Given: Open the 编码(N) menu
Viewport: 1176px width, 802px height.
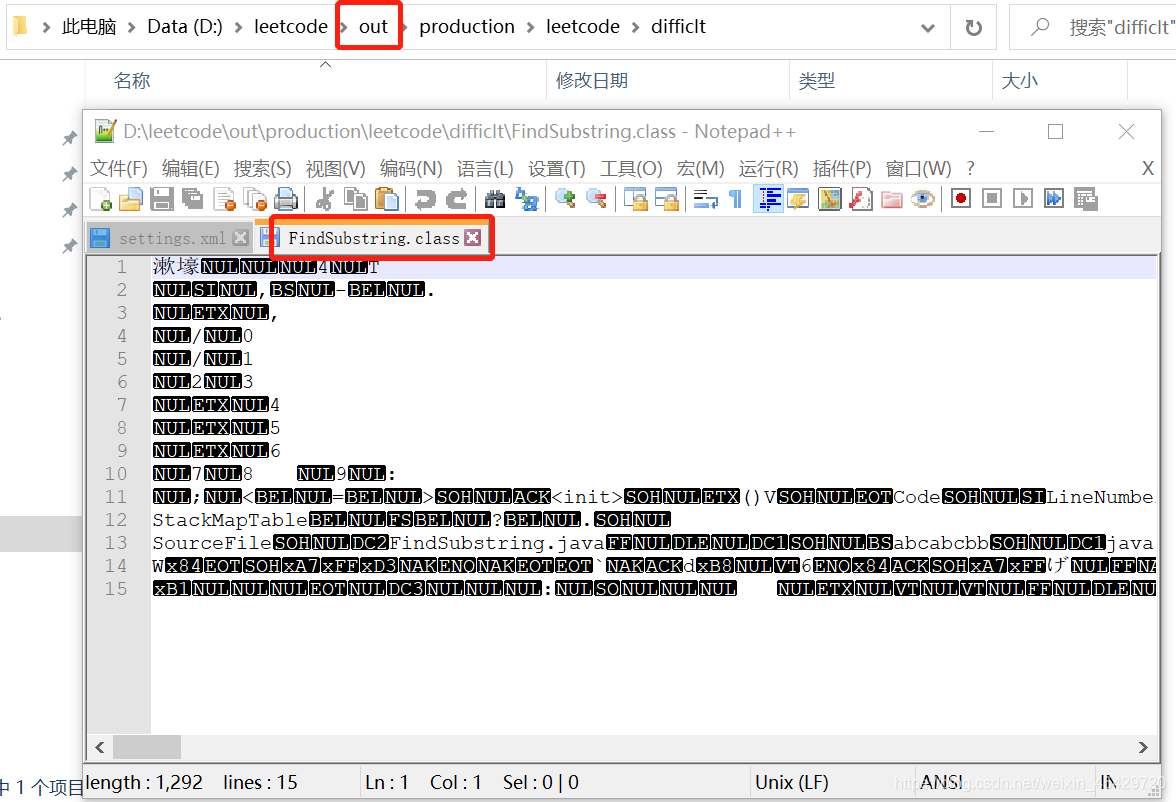Looking at the screenshot, I should point(411,168).
